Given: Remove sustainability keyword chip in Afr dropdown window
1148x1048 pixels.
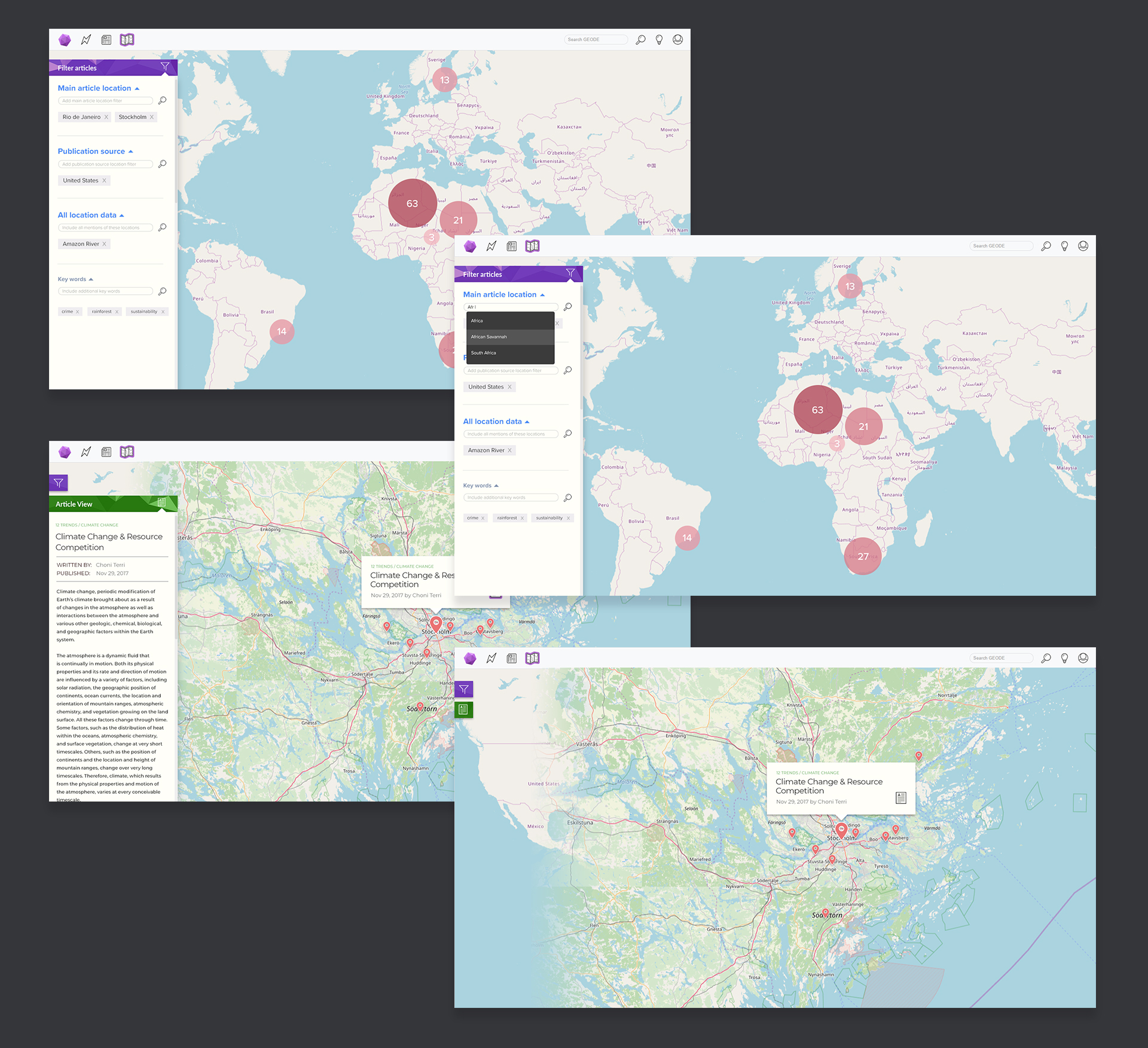Looking at the screenshot, I should [569, 518].
